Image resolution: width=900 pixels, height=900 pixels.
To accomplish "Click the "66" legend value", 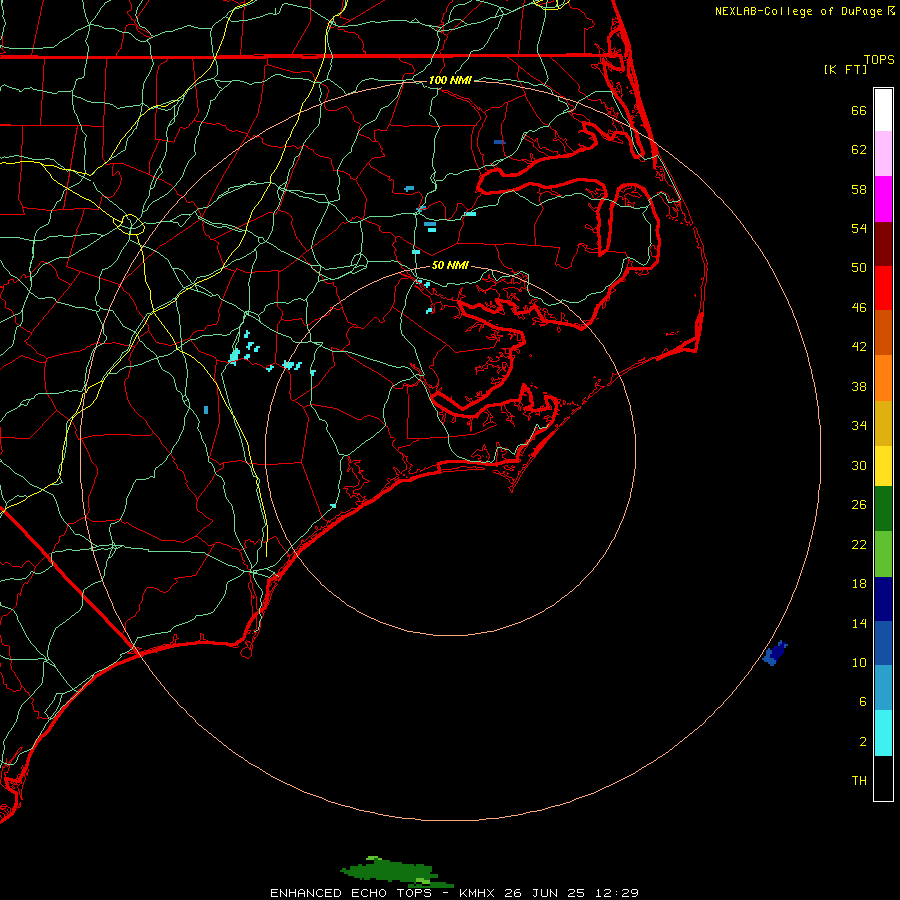I will pos(859,110).
